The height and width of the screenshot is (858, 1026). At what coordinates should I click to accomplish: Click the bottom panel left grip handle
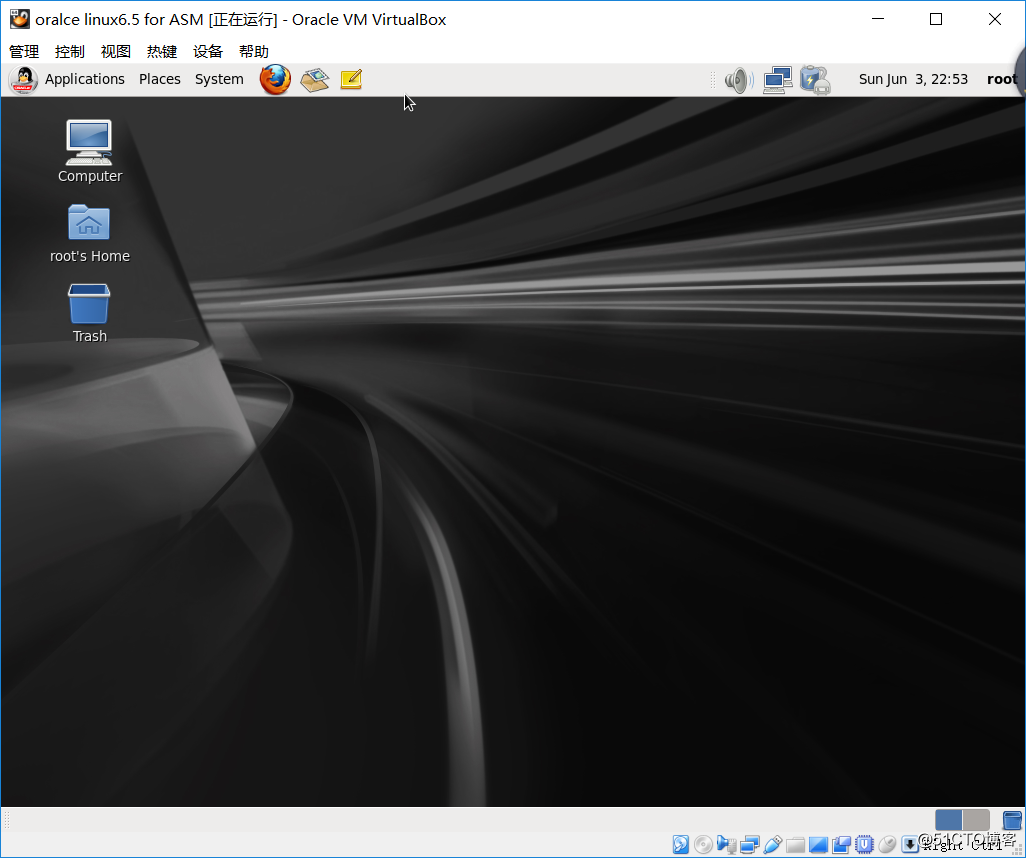pyautogui.click(x=7, y=820)
